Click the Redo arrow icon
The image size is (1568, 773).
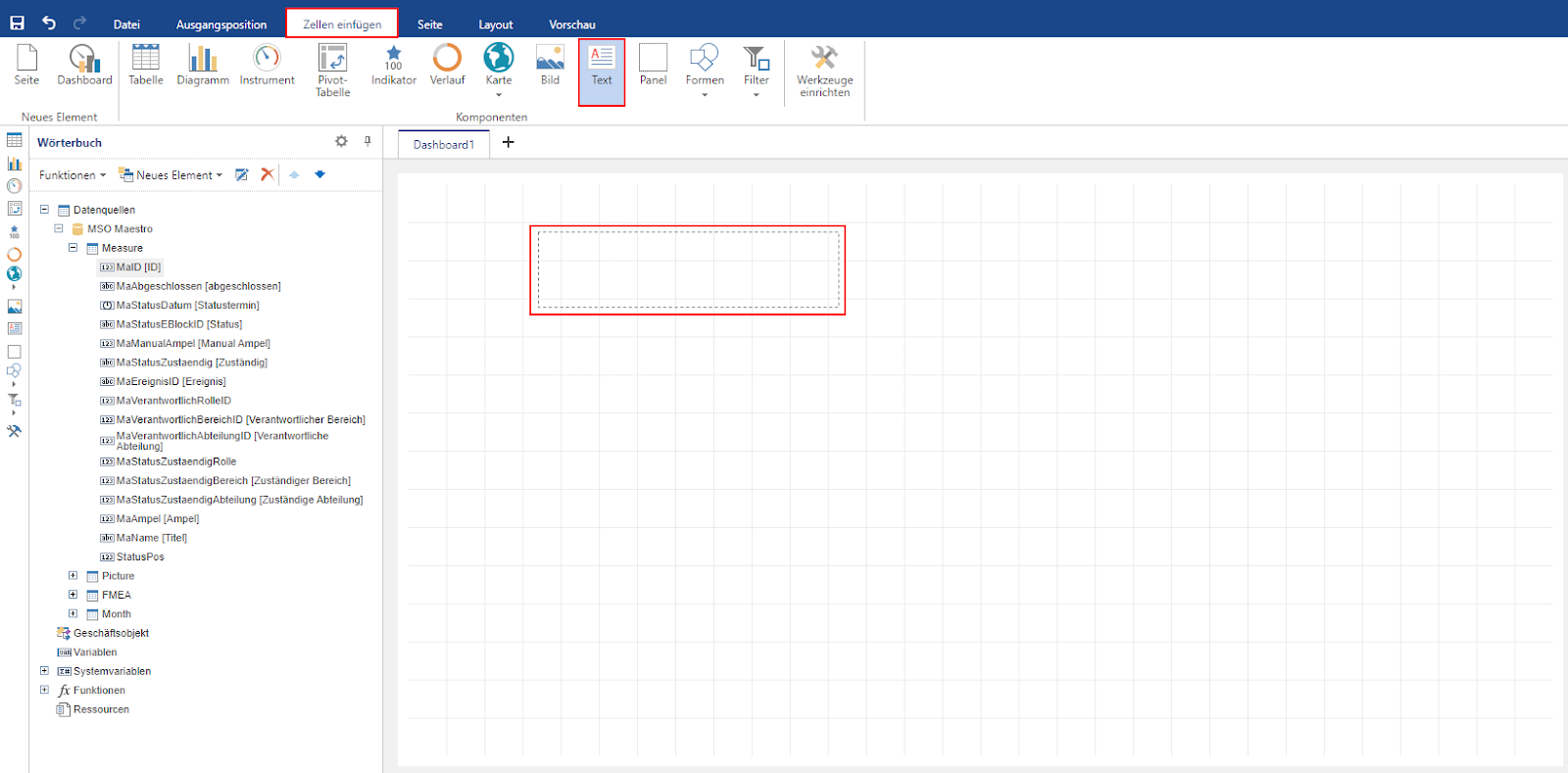pos(79,23)
